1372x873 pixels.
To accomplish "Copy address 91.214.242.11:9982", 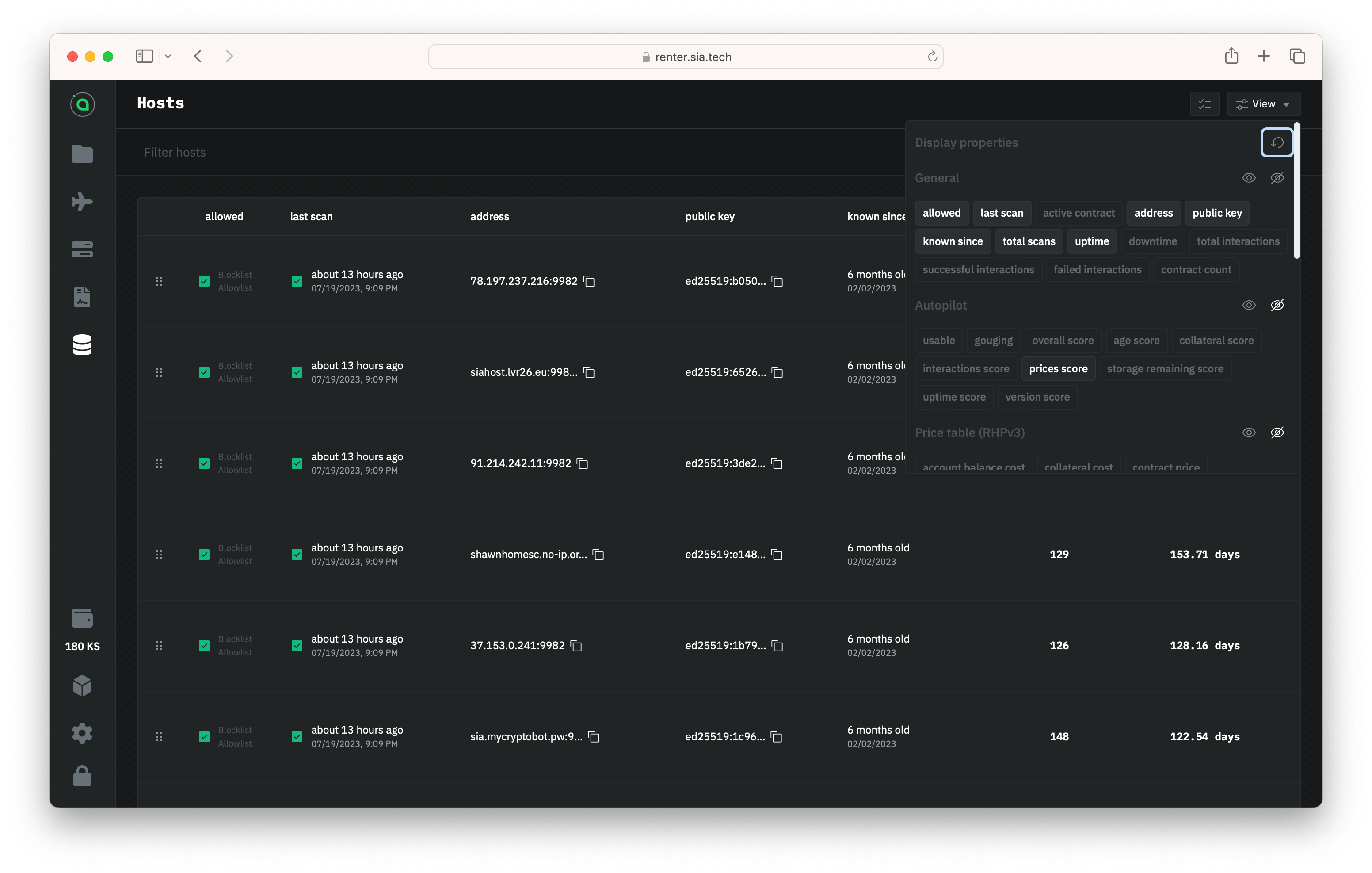I will tap(582, 463).
